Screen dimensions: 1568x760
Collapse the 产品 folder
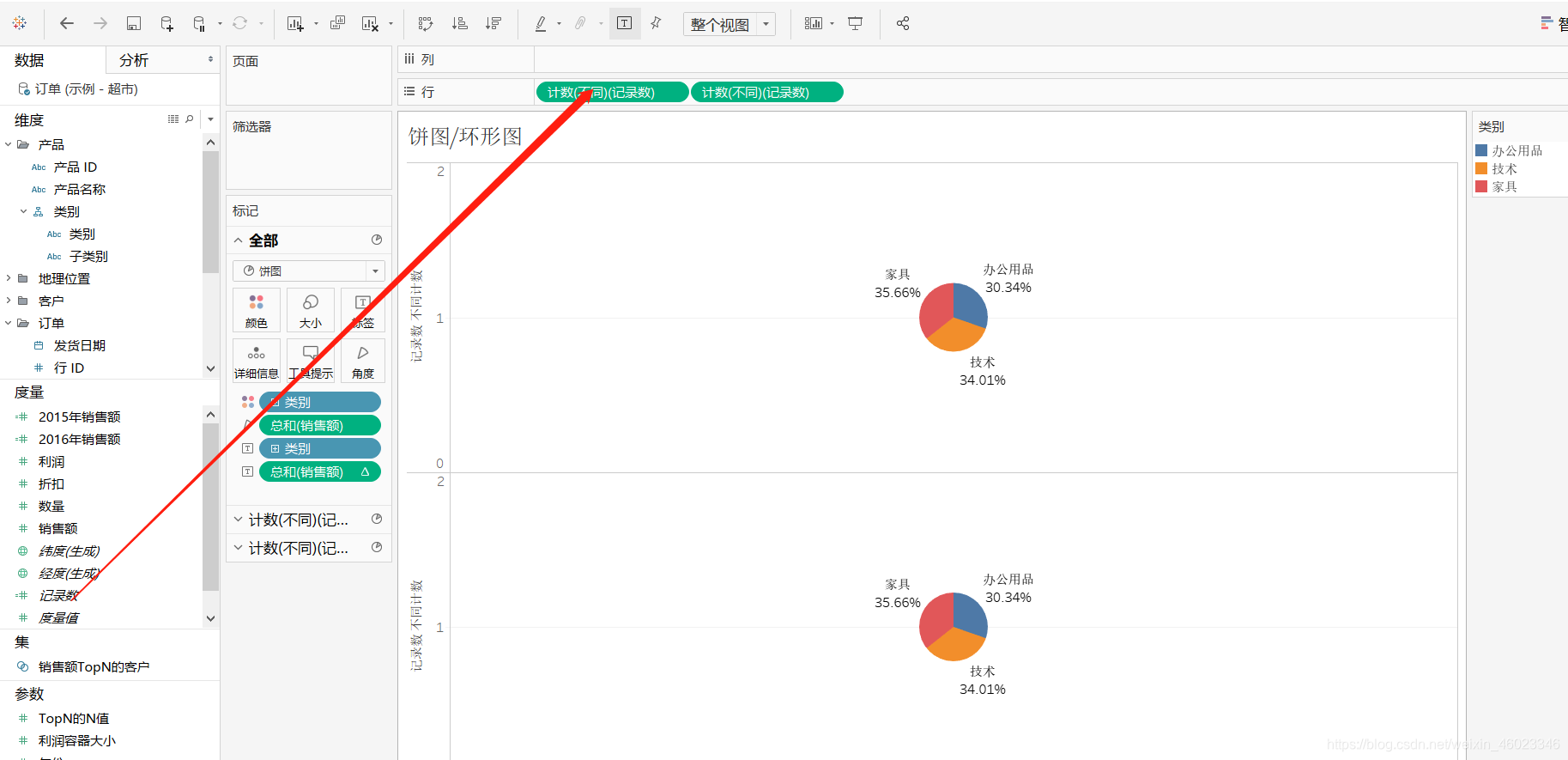[9, 144]
